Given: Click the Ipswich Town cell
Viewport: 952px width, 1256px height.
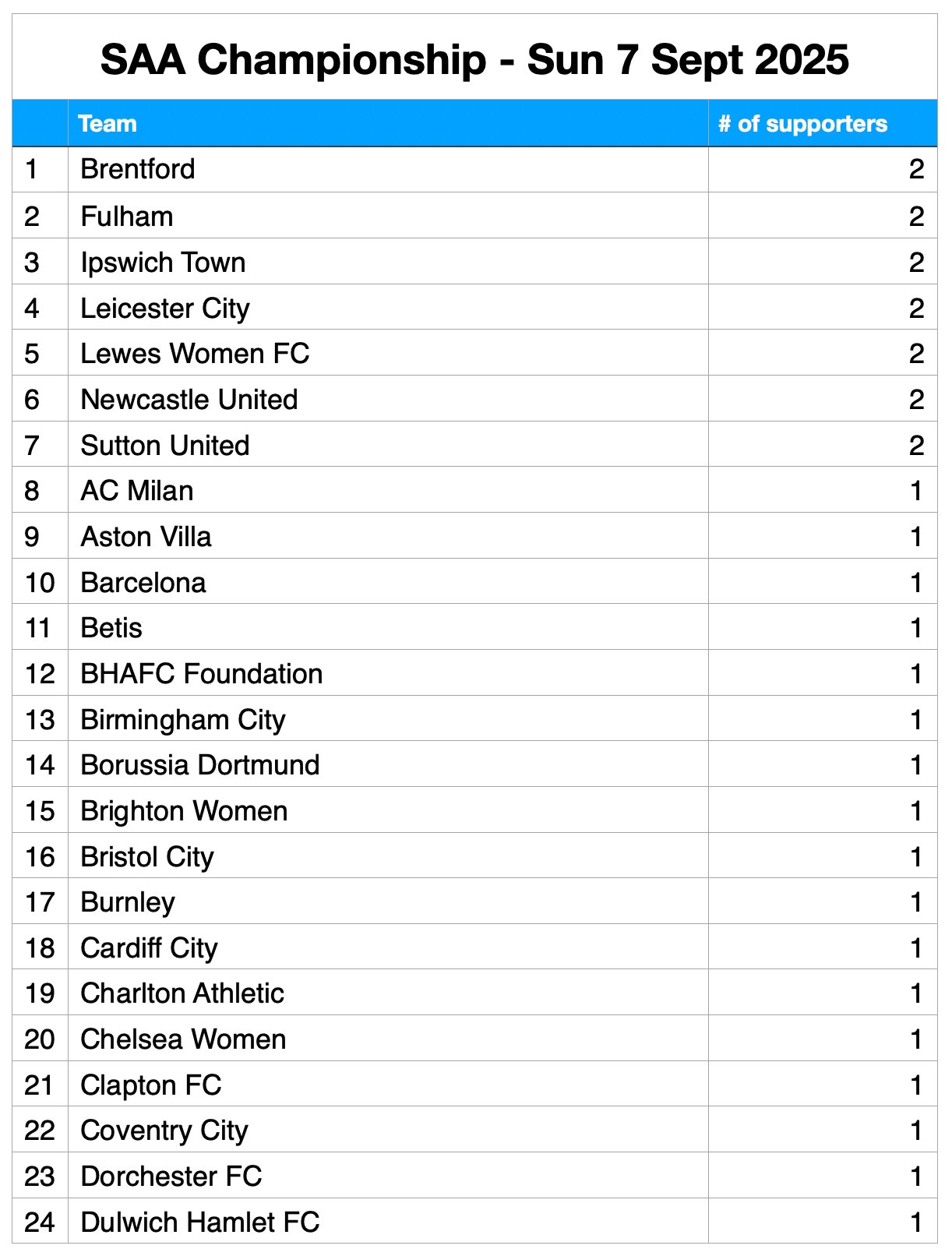Looking at the screenshot, I should coord(163,263).
